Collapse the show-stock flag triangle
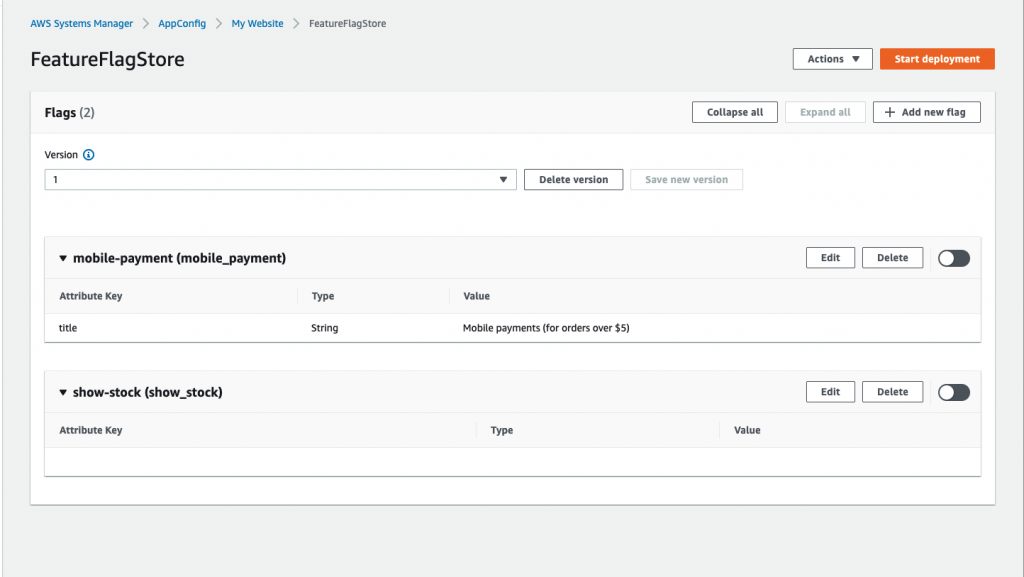This screenshot has height=577, width=1024. pos(63,392)
